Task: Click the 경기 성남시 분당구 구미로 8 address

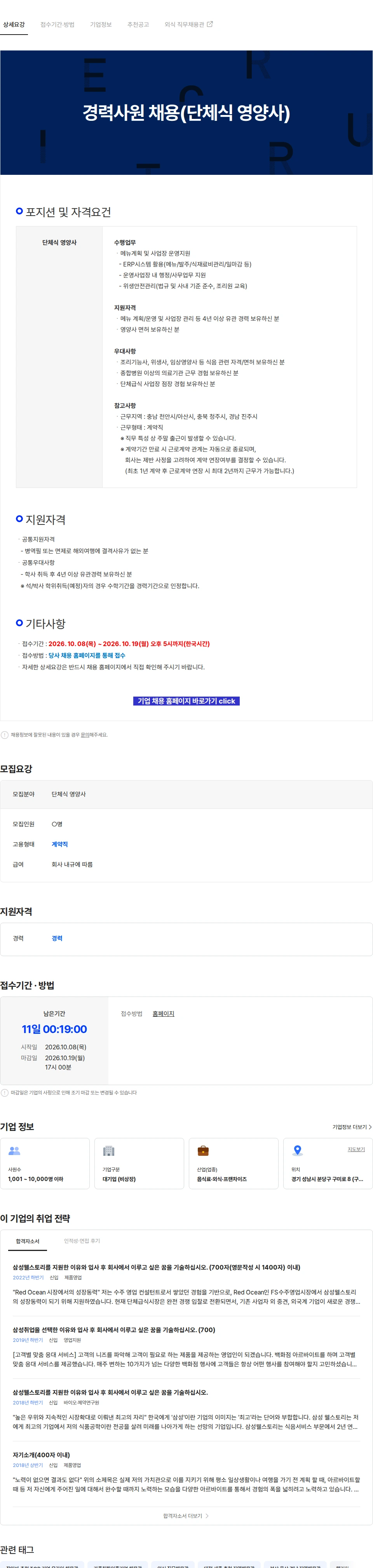Action: click(328, 1179)
